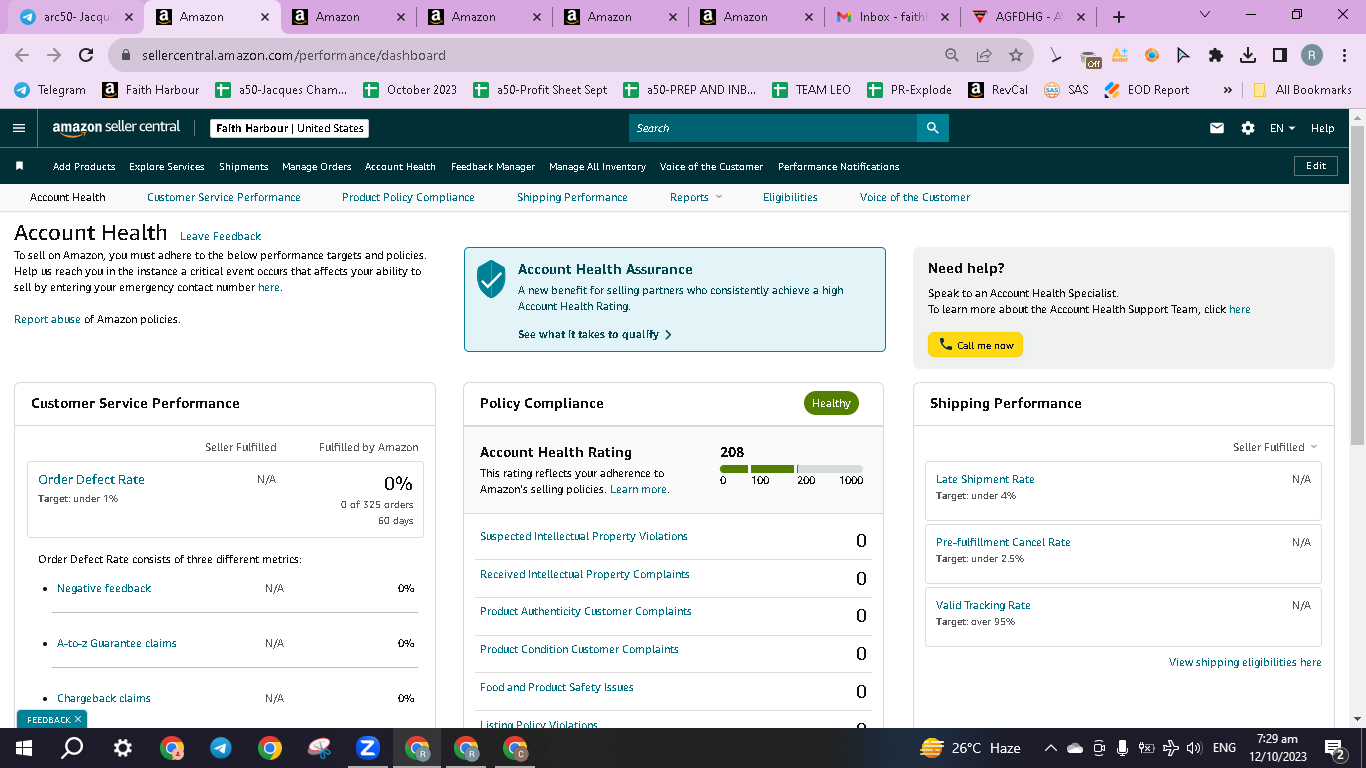Open Performance Notifications menu item
Viewport: 1366px width, 768px height.
[839, 166]
